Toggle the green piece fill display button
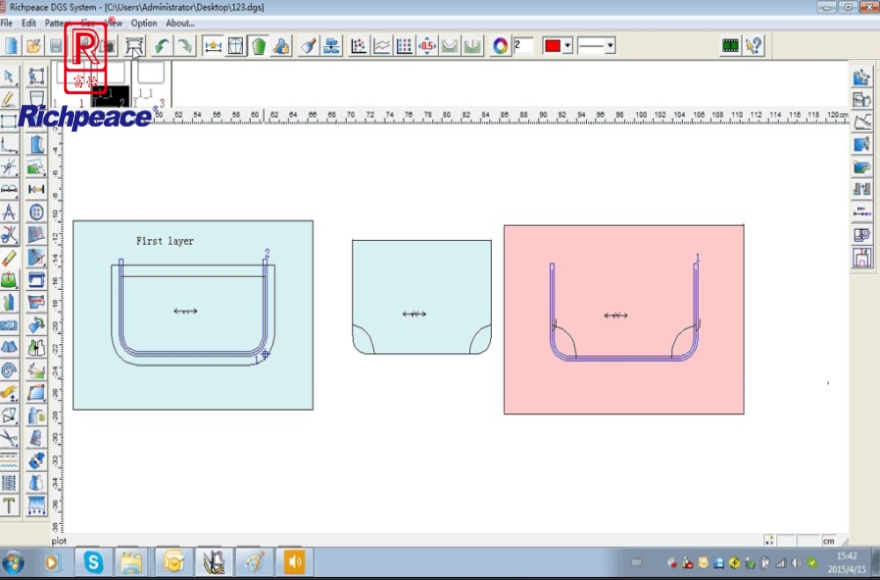 tap(259, 46)
